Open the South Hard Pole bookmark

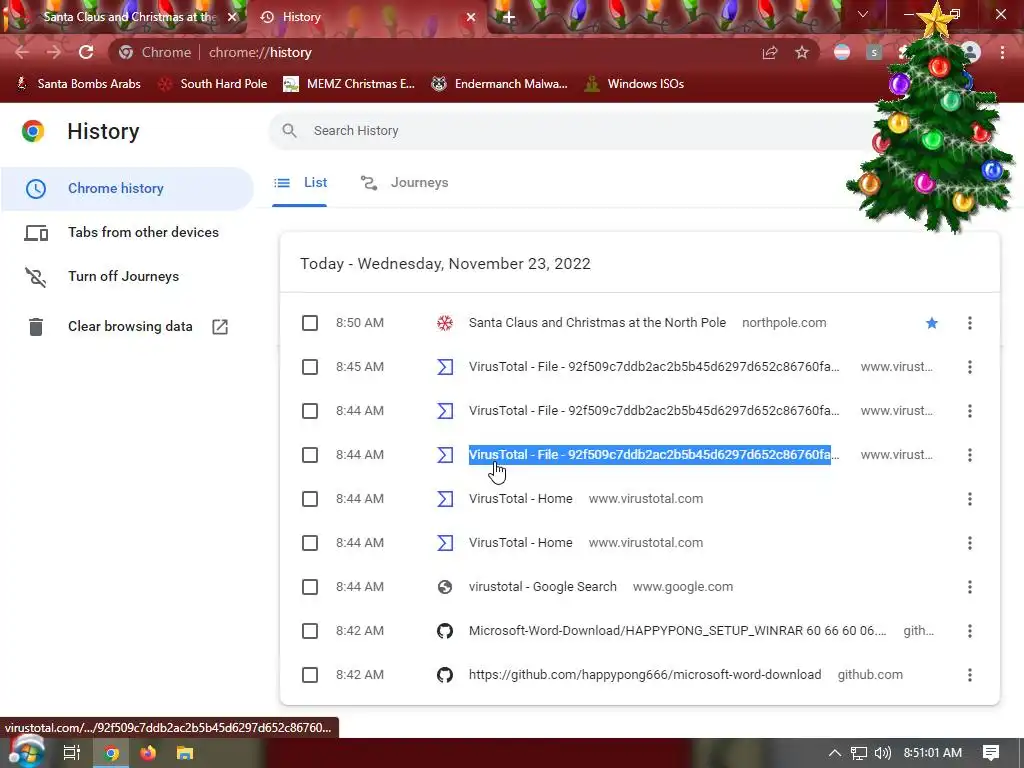pyautogui.click(x=213, y=84)
